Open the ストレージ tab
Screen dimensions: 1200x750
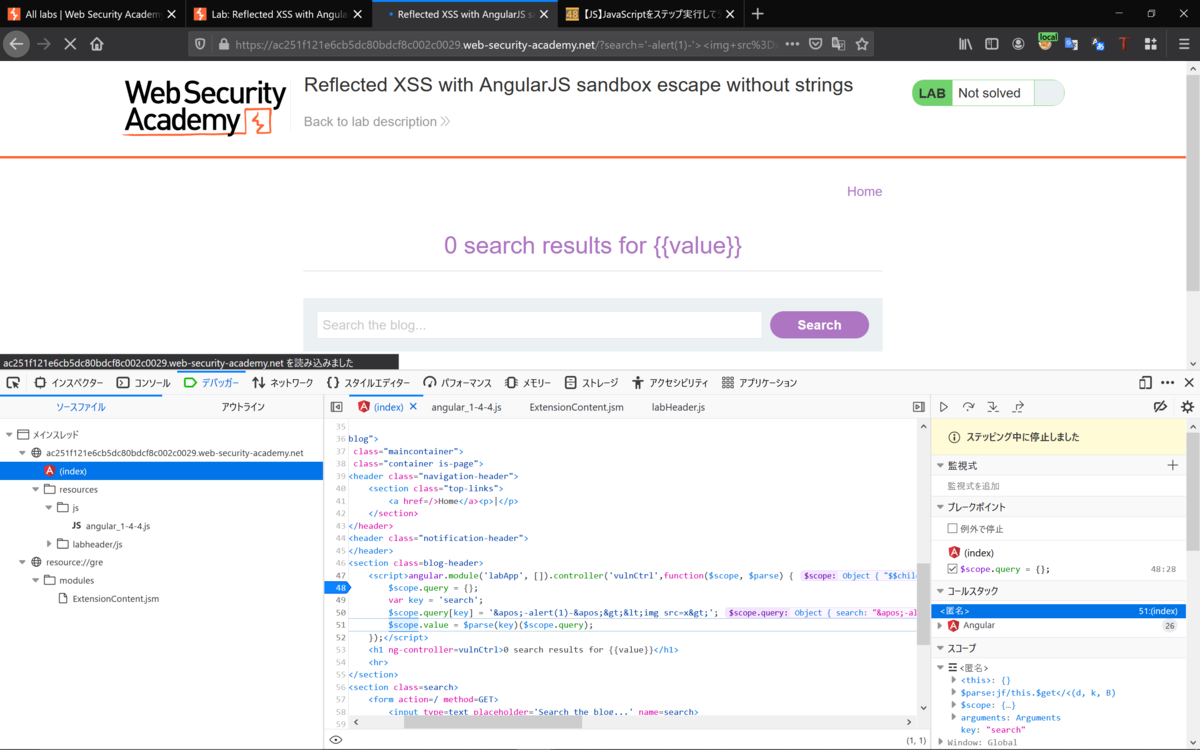tap(592, 383)
